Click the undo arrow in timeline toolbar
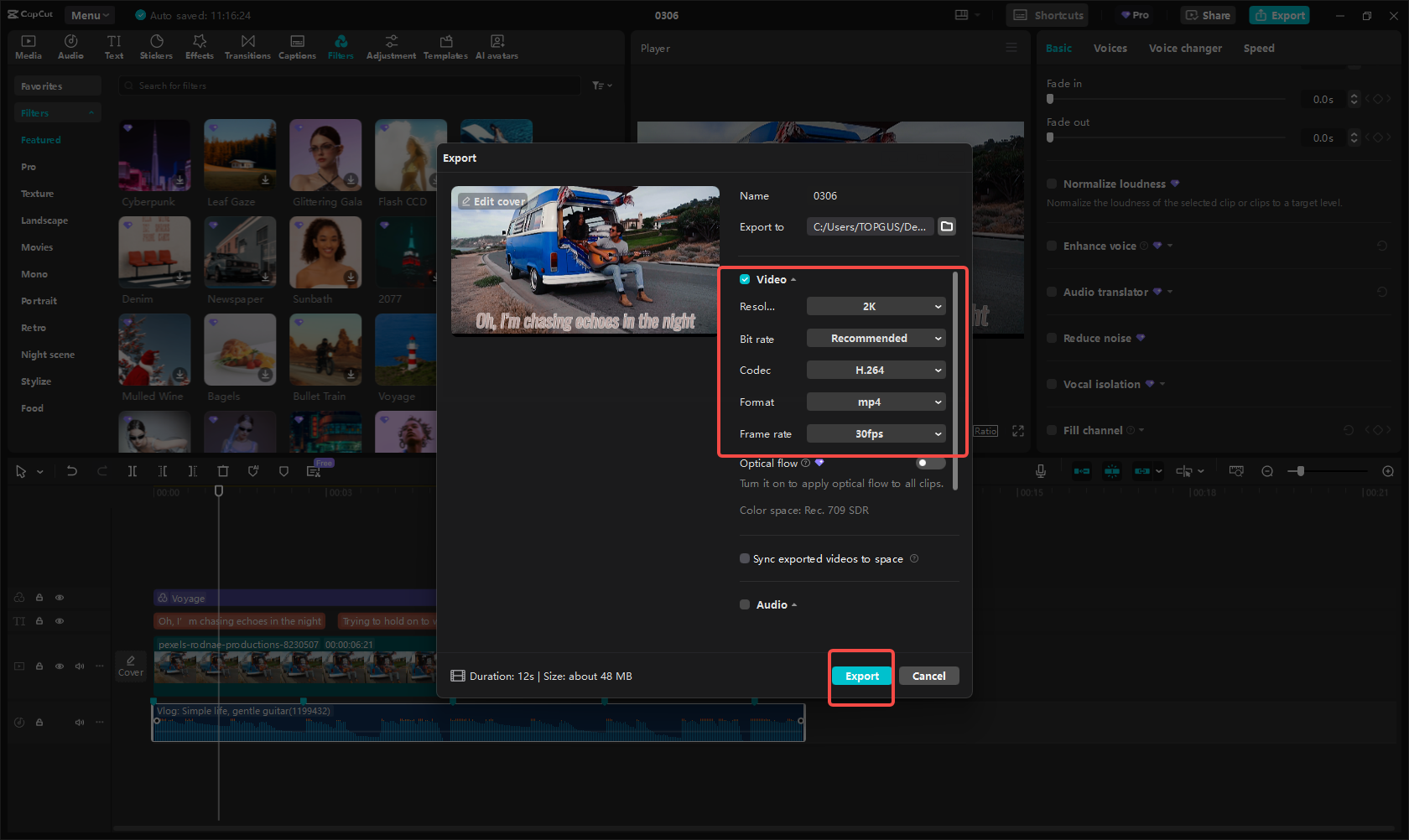The width and height of the screenshot is (1409, 840). pyautogui.click(x=72, y=471)
